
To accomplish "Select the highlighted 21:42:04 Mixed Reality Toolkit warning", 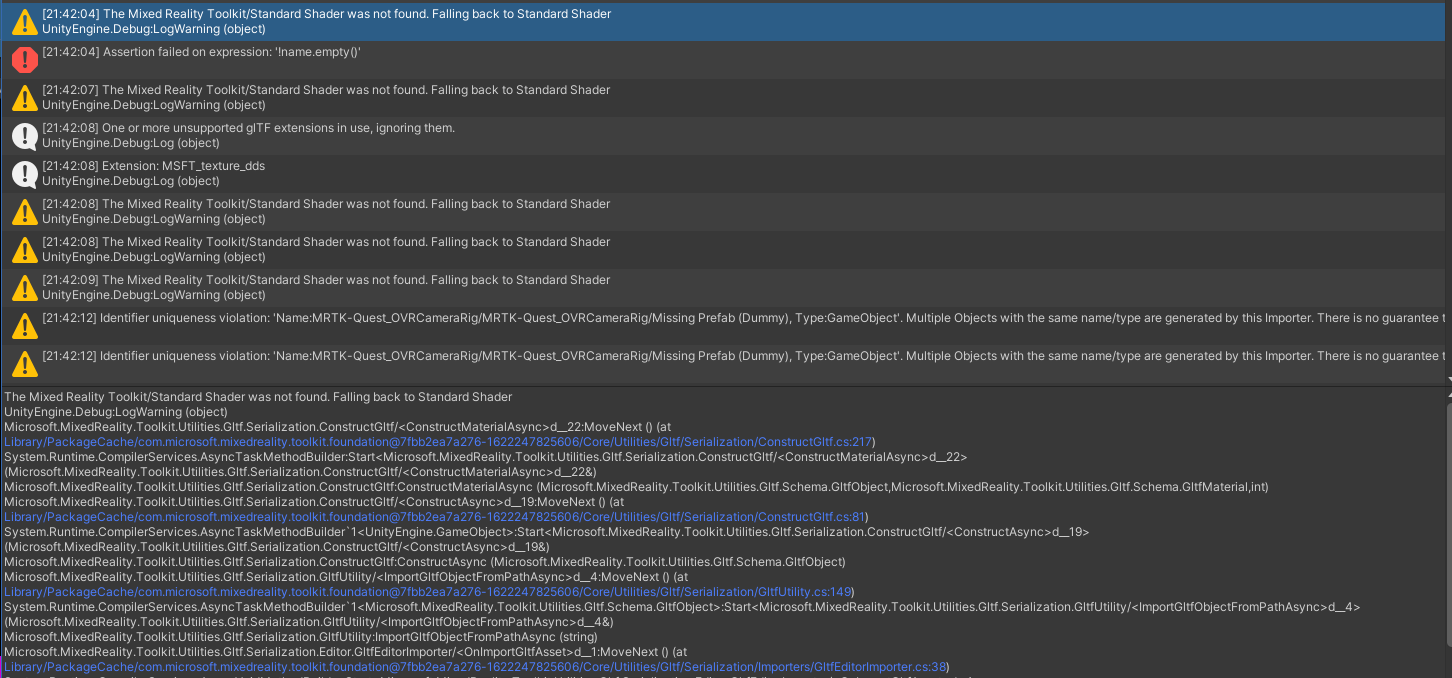I will pos(400,21).
